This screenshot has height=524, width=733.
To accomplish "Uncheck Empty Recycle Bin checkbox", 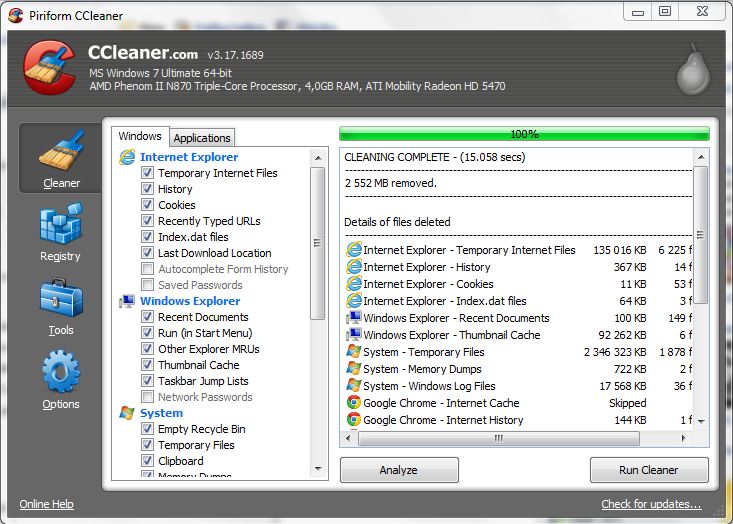I will click(x=147, y=428).
